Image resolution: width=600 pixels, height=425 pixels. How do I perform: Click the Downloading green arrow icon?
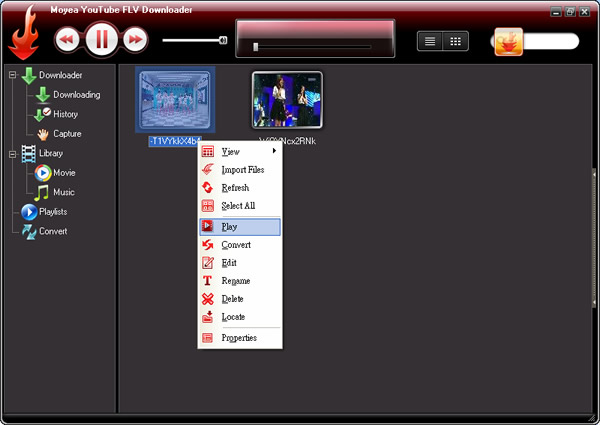[43, 95]
